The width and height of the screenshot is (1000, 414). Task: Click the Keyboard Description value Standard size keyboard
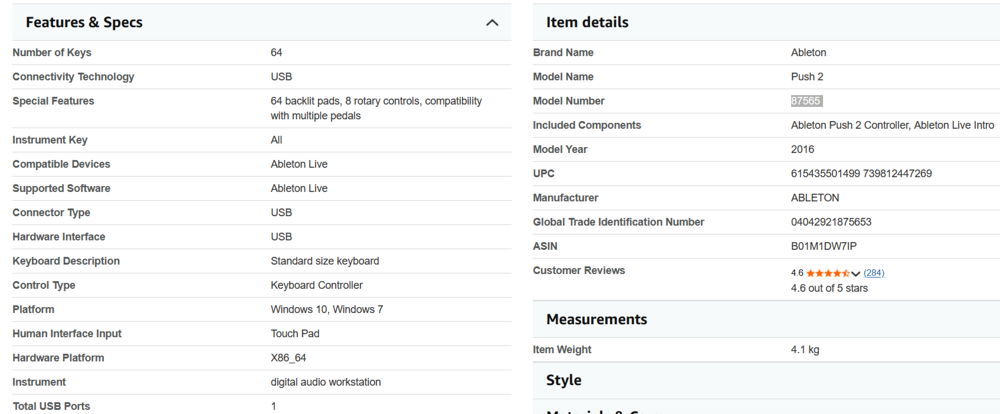click(325, 261)
